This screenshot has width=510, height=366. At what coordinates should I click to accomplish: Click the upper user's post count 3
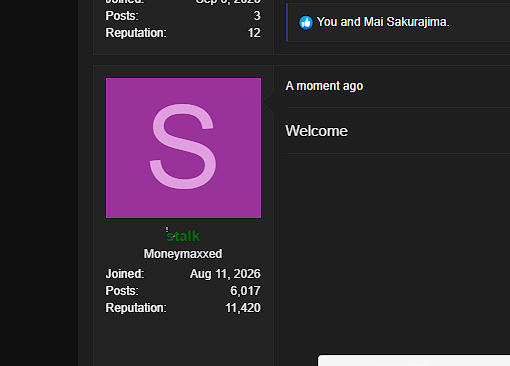(x=257, y=16)
